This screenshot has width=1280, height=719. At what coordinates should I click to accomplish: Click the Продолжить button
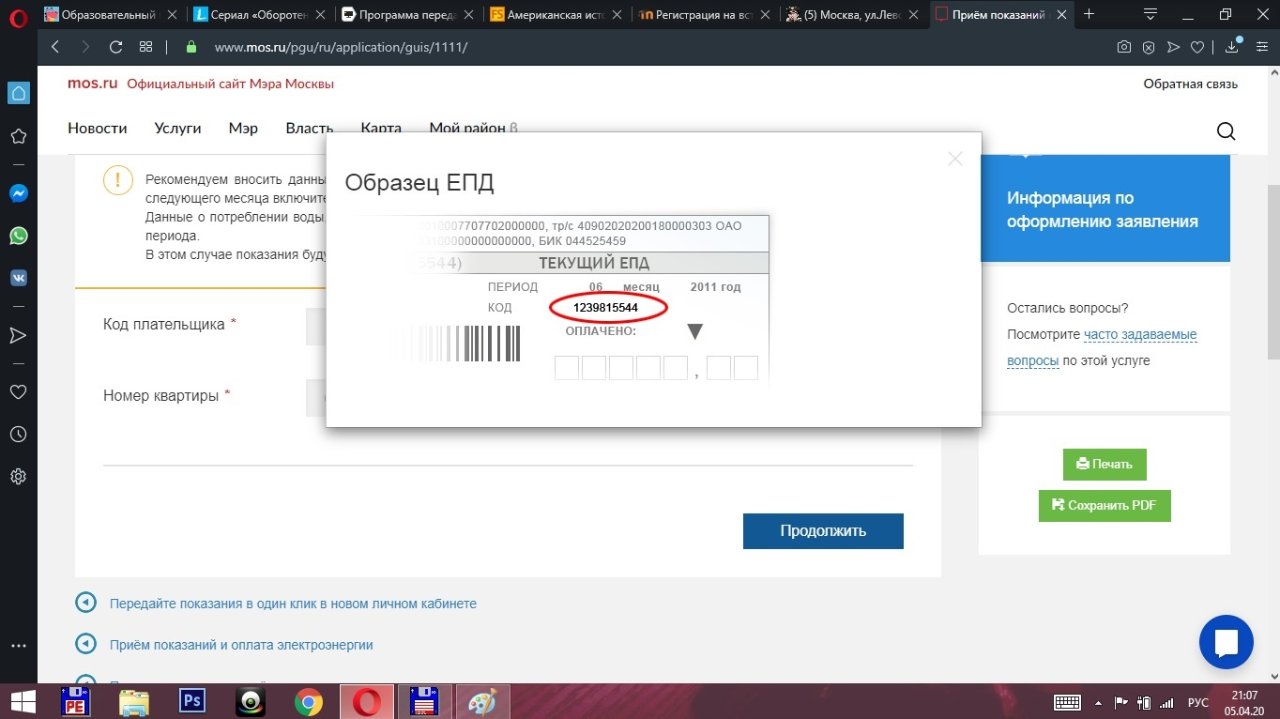tap(822, 531)
